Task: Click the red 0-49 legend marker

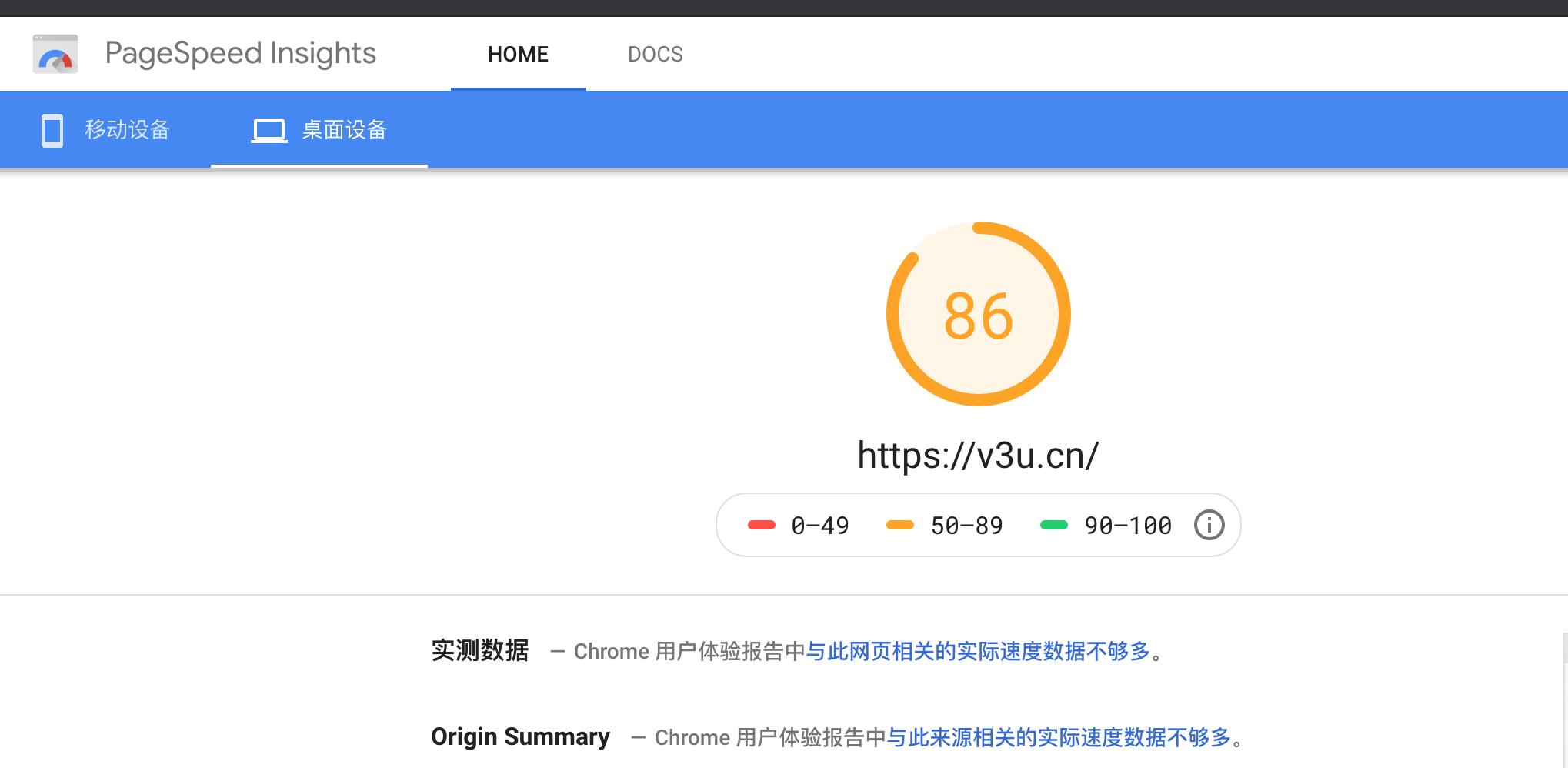Action: click(762, 524)
